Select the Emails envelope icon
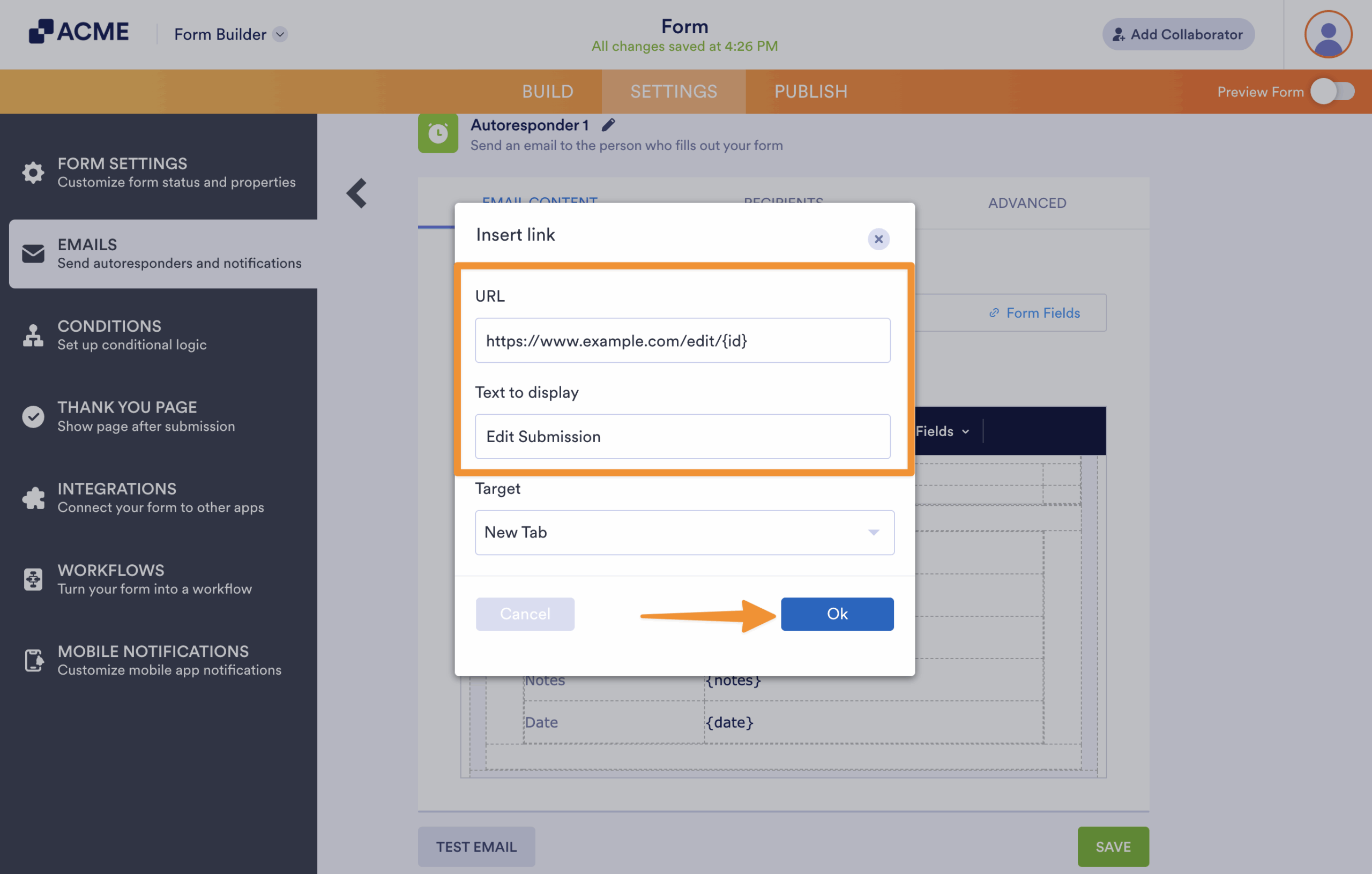Screen dimensions: 1372x874 pyautogui.click(x=33, y=253)
